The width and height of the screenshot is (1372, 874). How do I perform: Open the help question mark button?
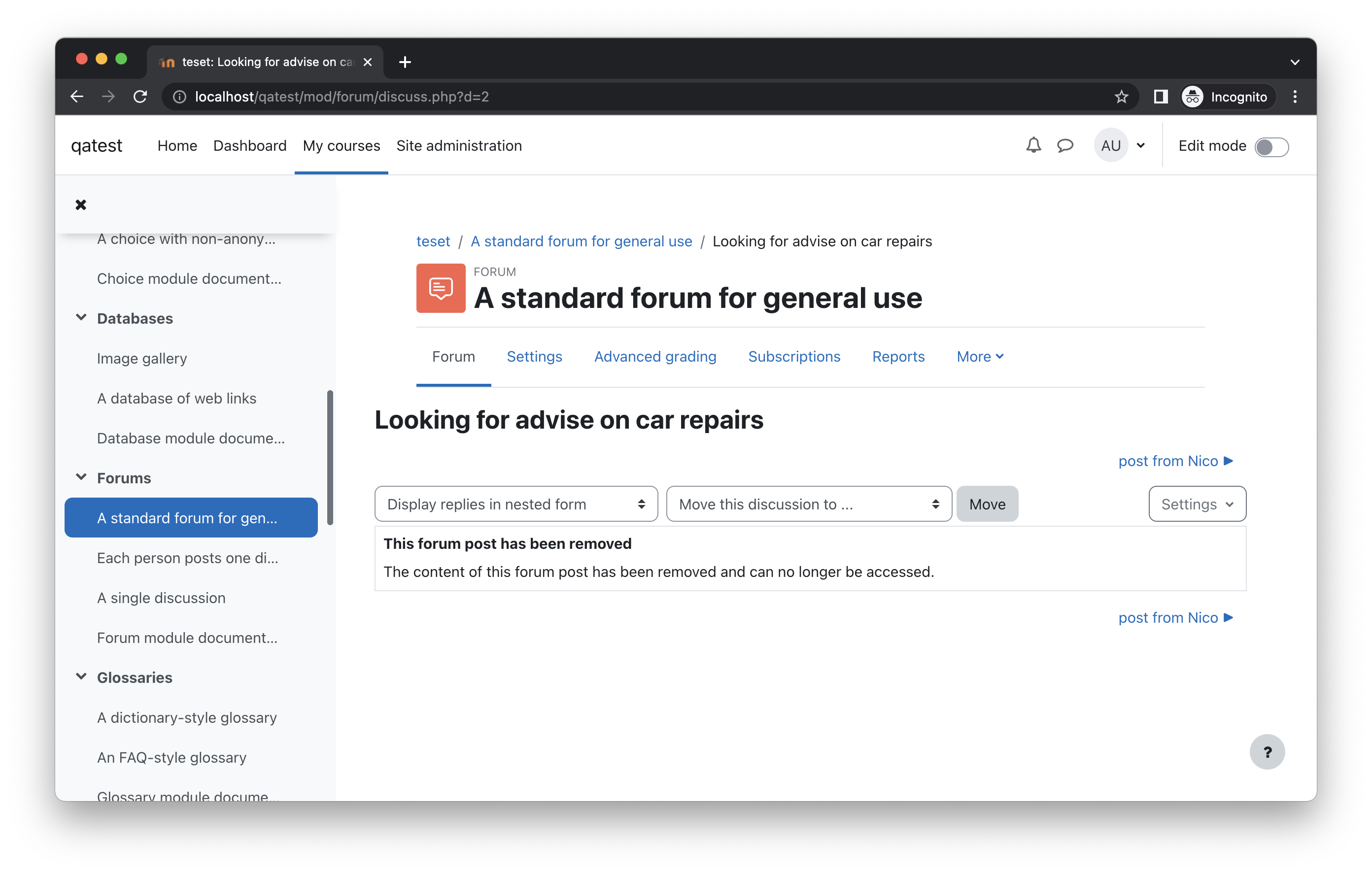(1267, 752)
